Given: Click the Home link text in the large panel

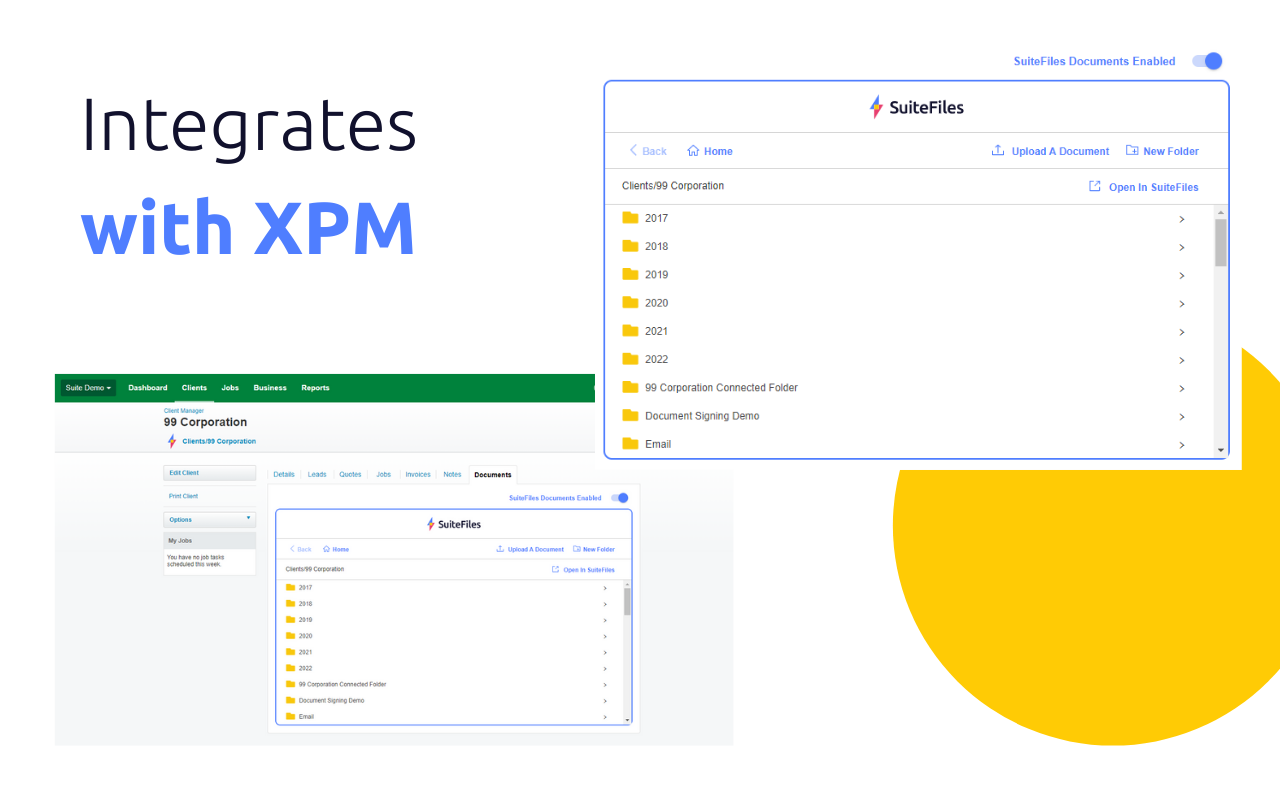Looking at the screenshot, I should pyautogui.click(x=718, y=152).
